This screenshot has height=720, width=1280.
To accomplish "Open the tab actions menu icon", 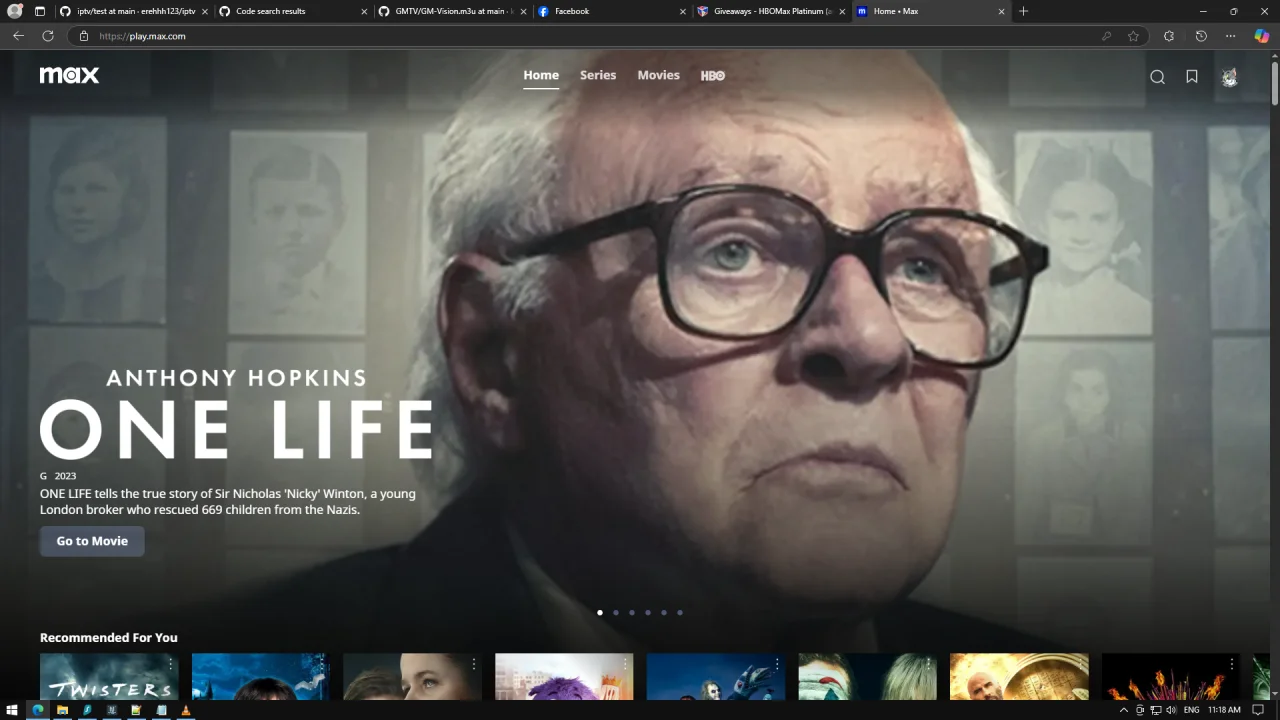I will [40, 11].
